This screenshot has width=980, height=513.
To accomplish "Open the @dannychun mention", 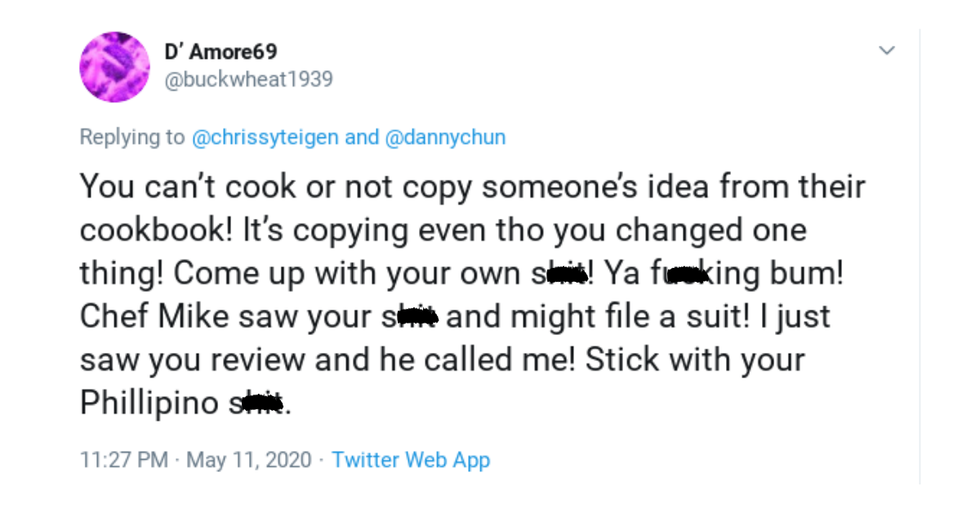I will coord(445,137).
